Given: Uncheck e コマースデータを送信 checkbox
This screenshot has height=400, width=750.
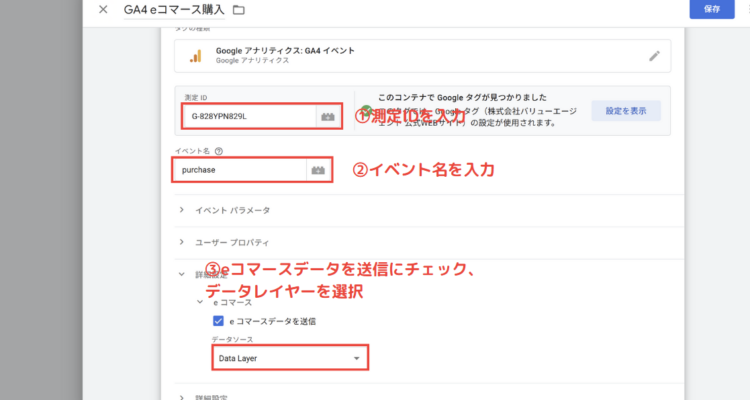Looking at the screenshot, I should tap(218, 321).
